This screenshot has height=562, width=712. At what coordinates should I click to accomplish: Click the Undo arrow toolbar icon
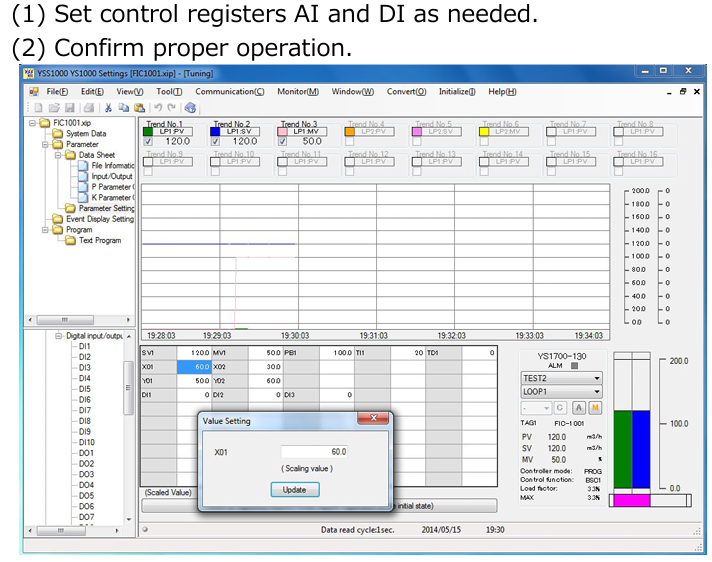[158, 107]
